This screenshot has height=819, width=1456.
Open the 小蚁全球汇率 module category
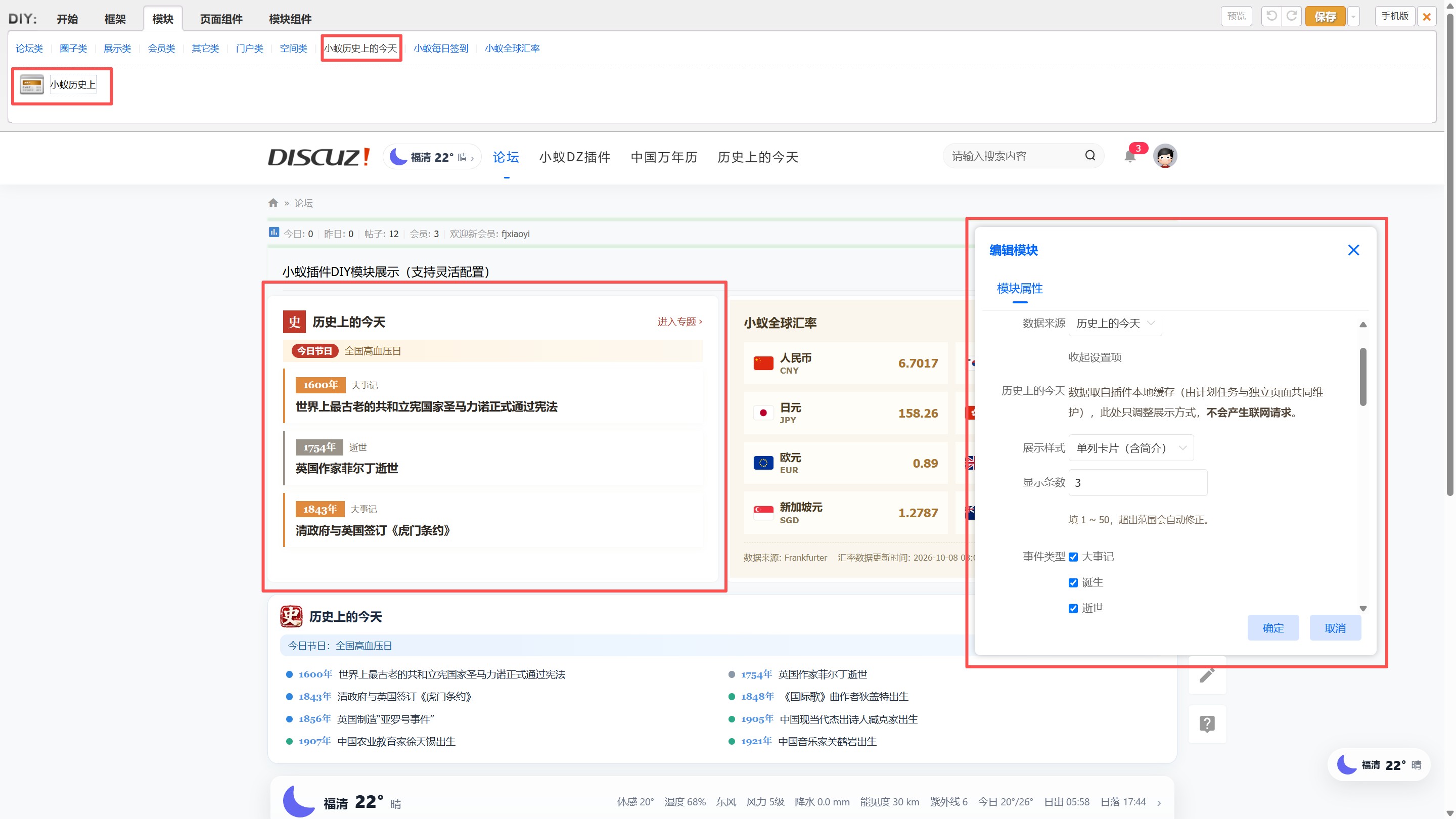click(512, 49)
